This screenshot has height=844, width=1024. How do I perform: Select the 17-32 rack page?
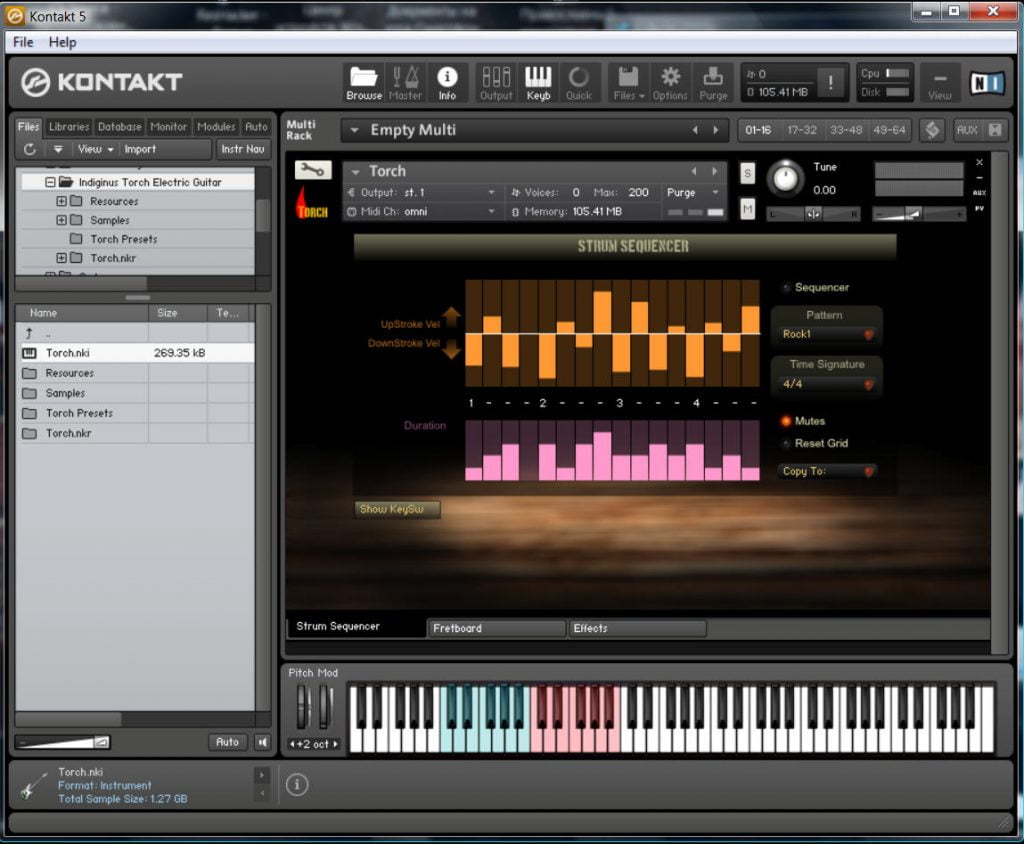click(x=802, y=130)
